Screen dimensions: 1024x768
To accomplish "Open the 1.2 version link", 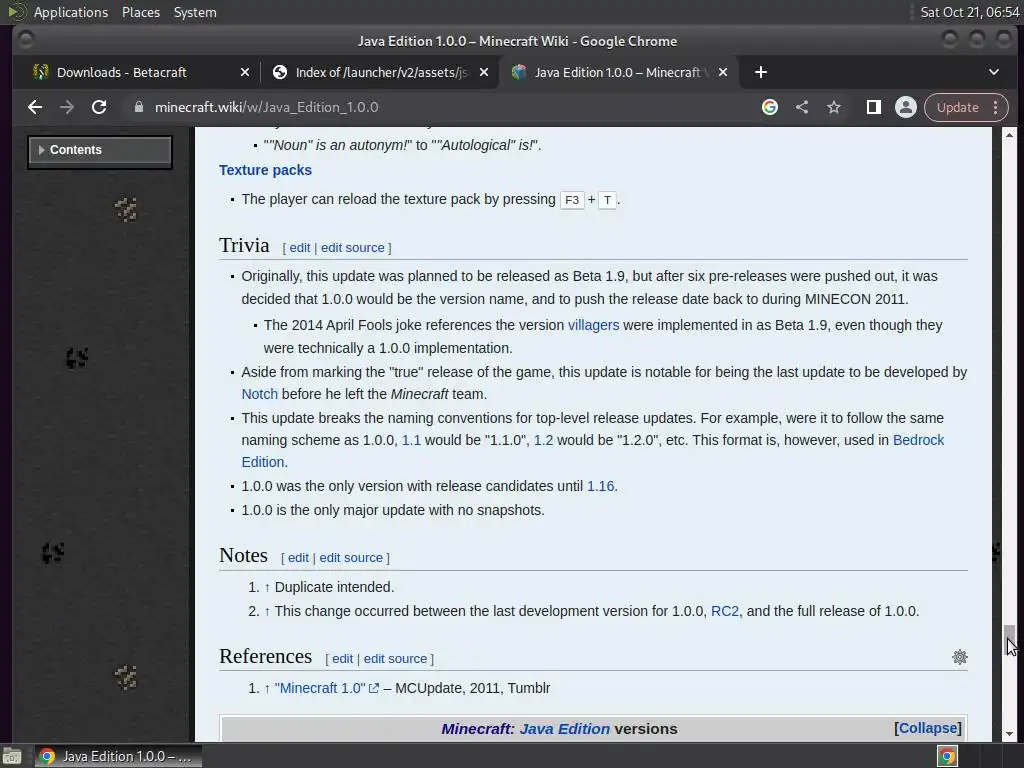I will pyautogui.click(x=543, y=441).
